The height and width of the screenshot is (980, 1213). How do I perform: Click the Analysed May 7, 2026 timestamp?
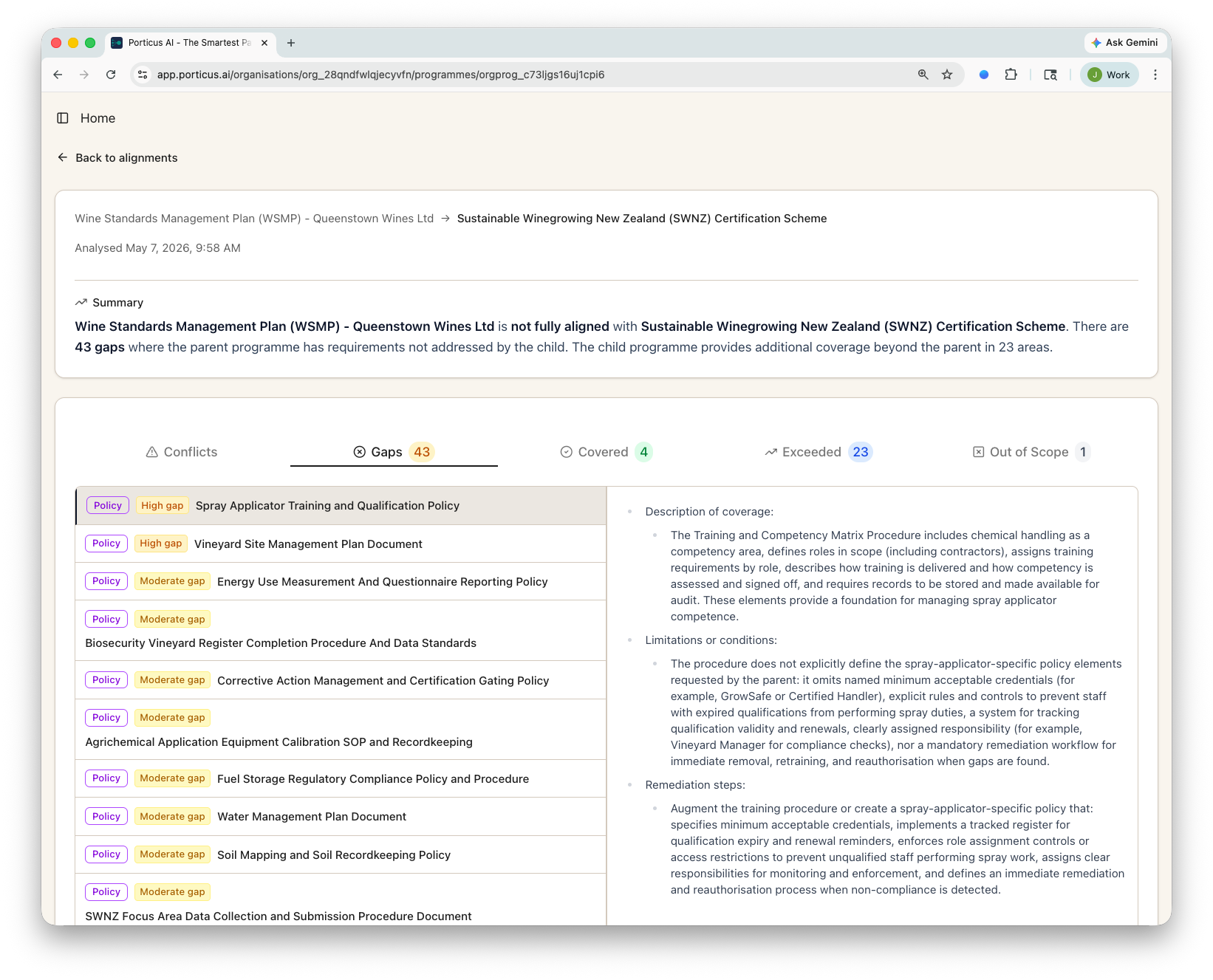pos(157,248)
